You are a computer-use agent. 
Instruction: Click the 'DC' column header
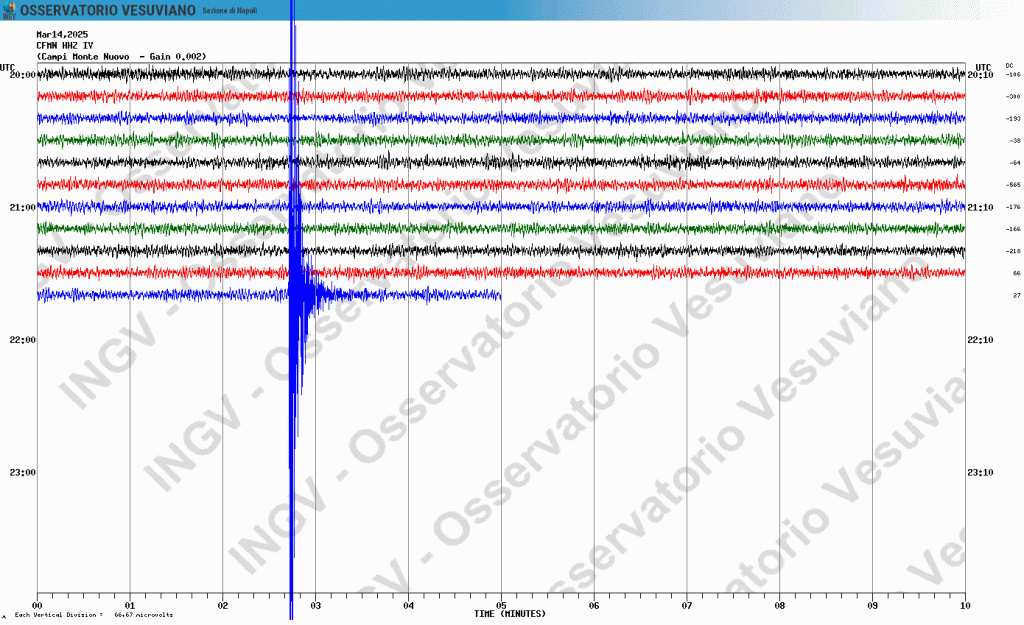coord(1010,66)
